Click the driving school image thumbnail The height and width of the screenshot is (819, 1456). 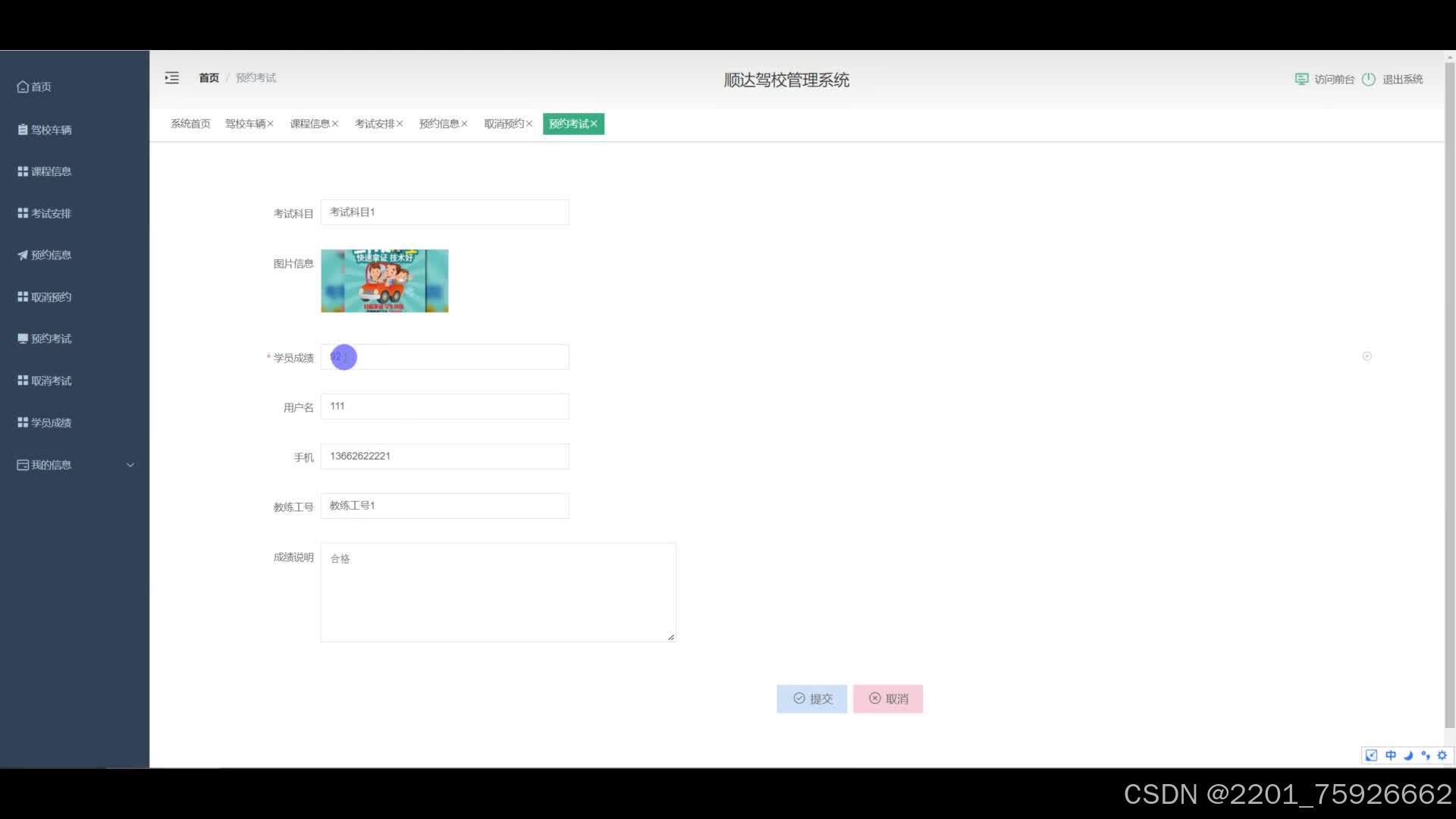(384, 281)
